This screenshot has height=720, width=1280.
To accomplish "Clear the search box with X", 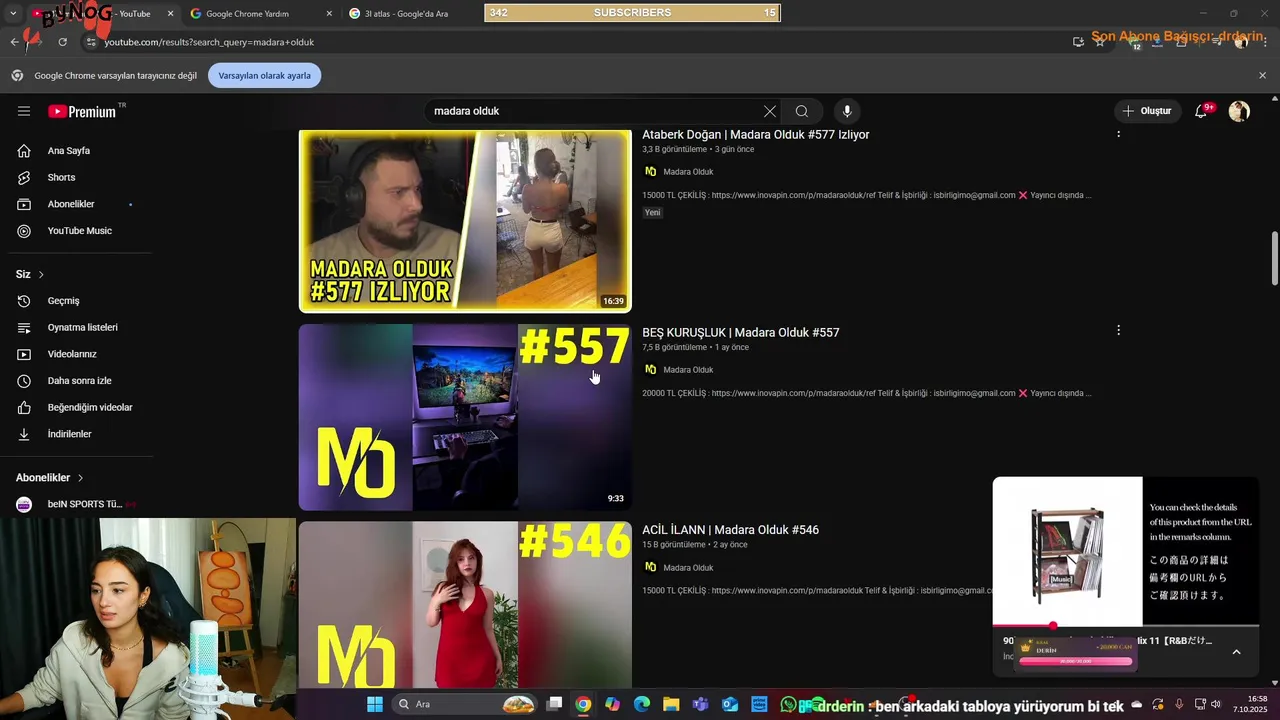I will point(769,111).
